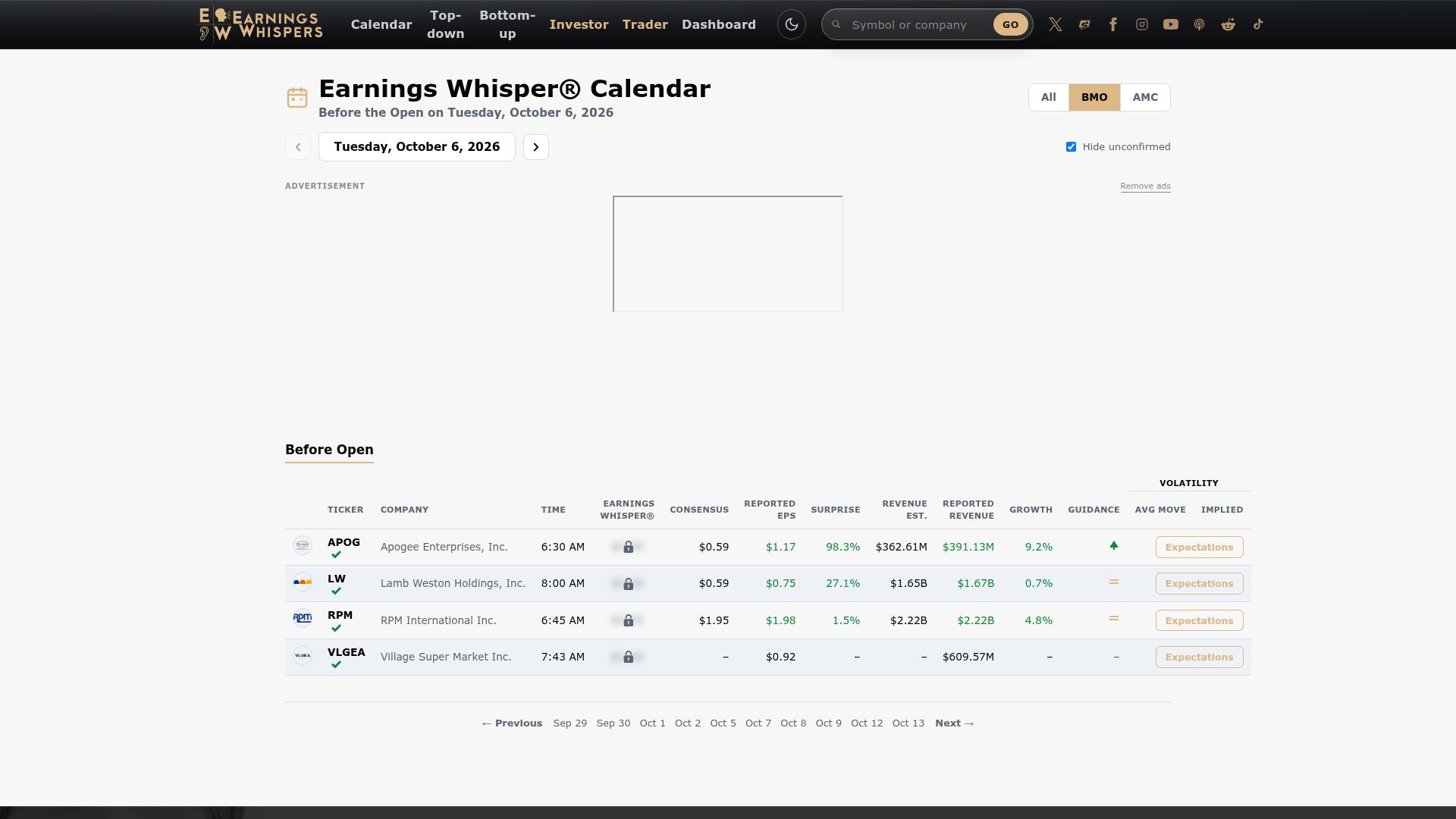1456x819 pixels.
Task: Open the Dashboard menu item
Action: tap(719, 24)
